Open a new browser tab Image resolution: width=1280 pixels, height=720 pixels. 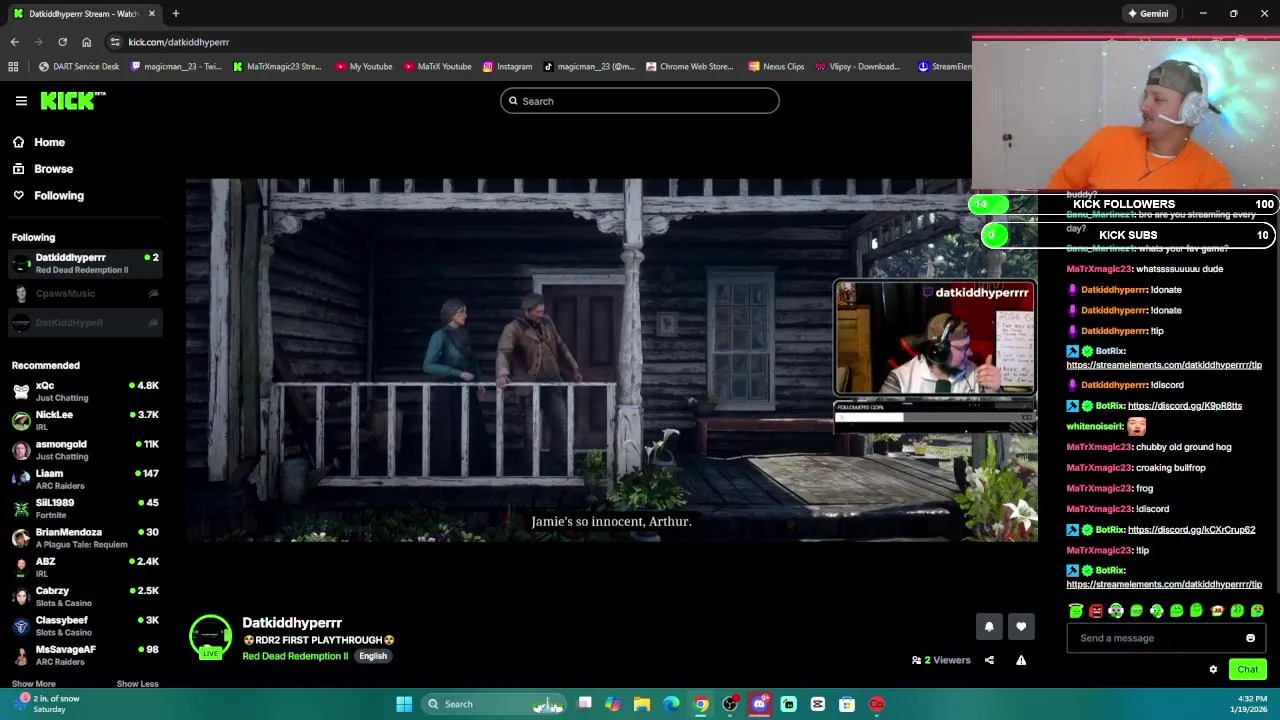coord(175,14)
